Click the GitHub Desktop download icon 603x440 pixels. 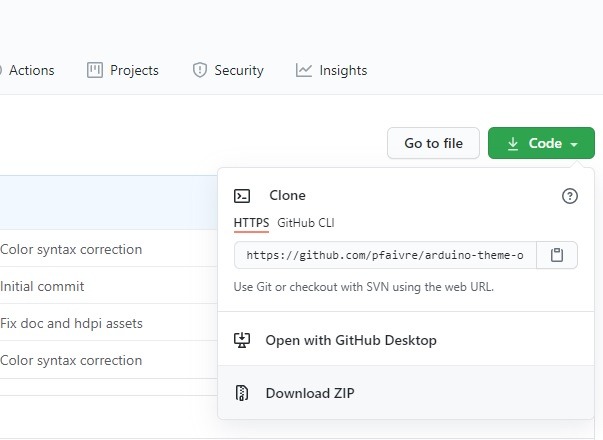click(242, 340)
